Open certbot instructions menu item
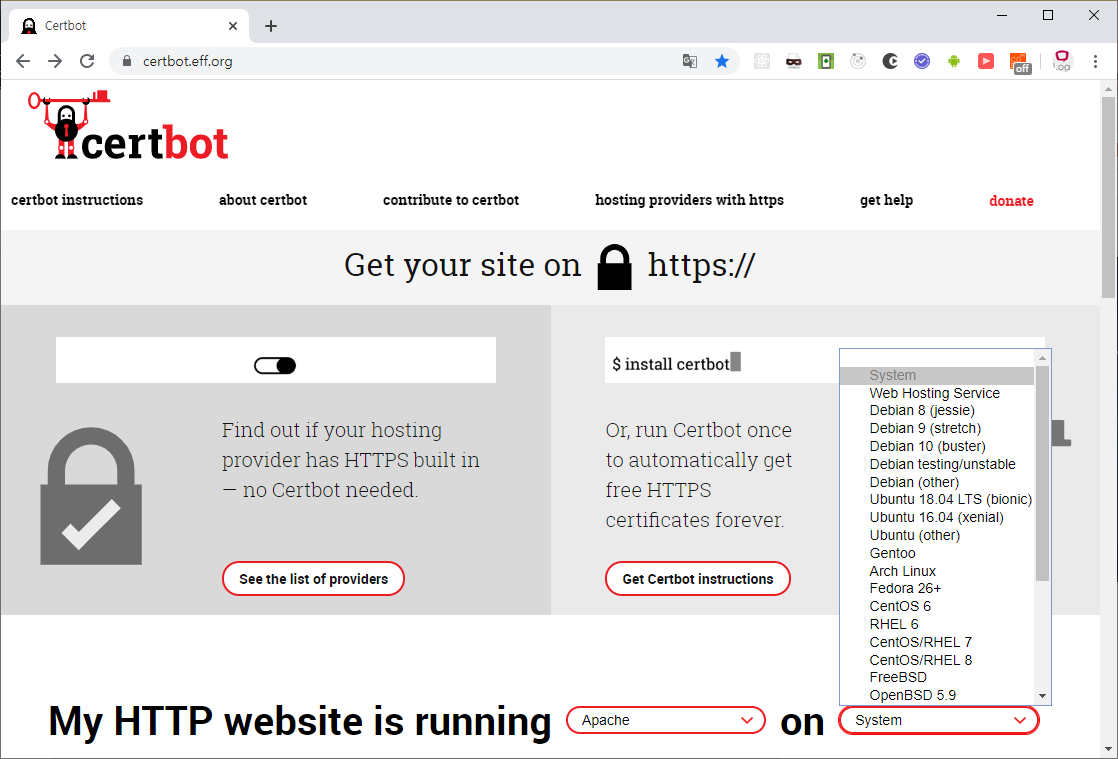This screenshot has width=1118, height=759. click(x=77, y=200)
